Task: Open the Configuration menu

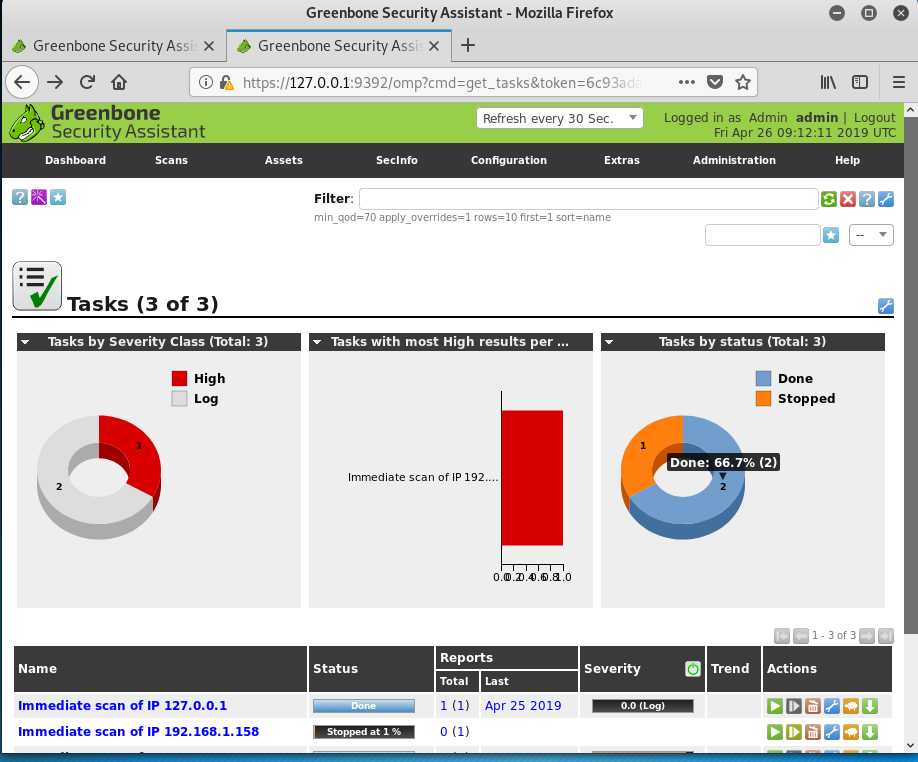Action: (509, 160)
